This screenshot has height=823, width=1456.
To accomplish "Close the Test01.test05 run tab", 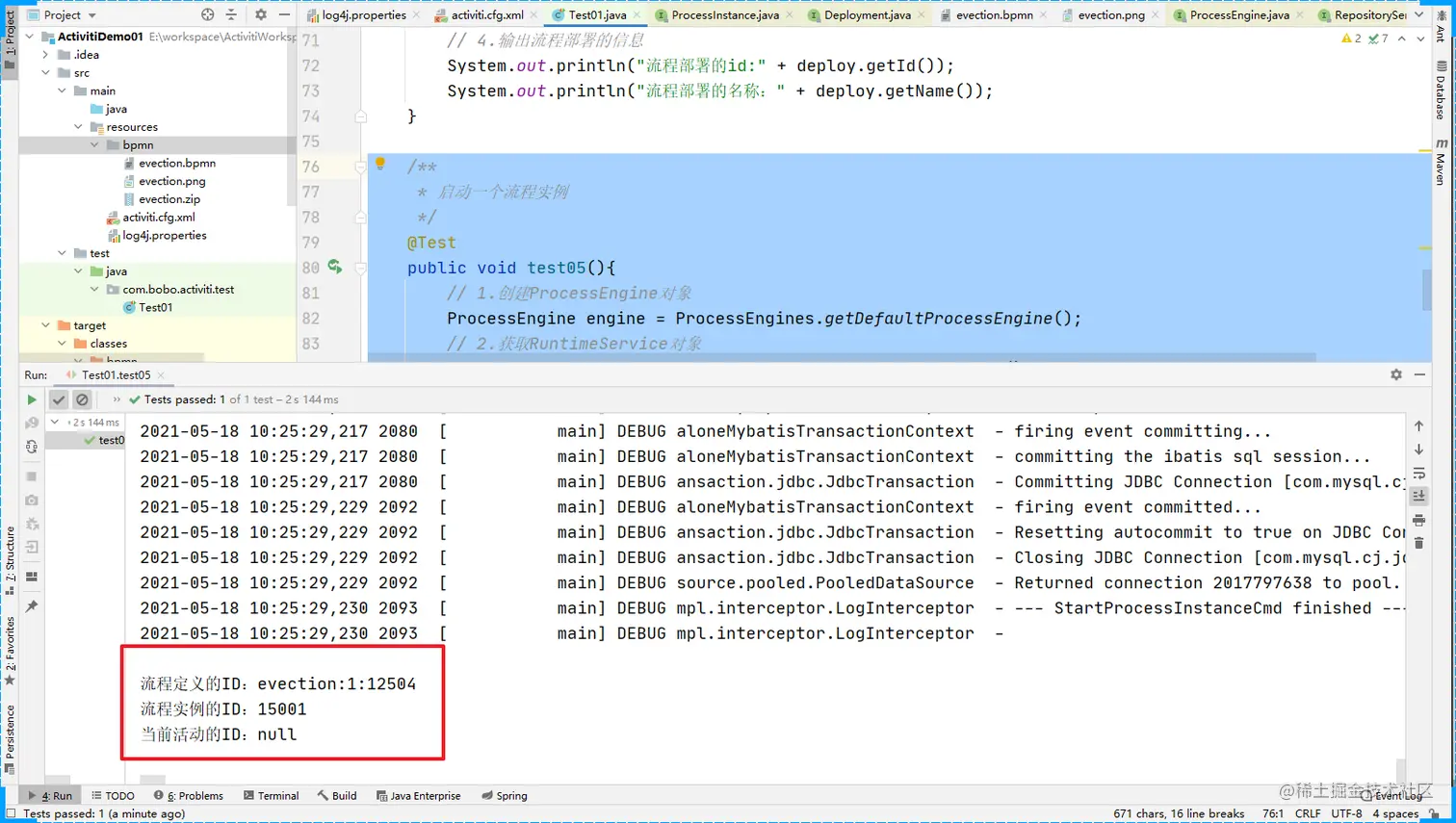I will click(x=161, y=375).
